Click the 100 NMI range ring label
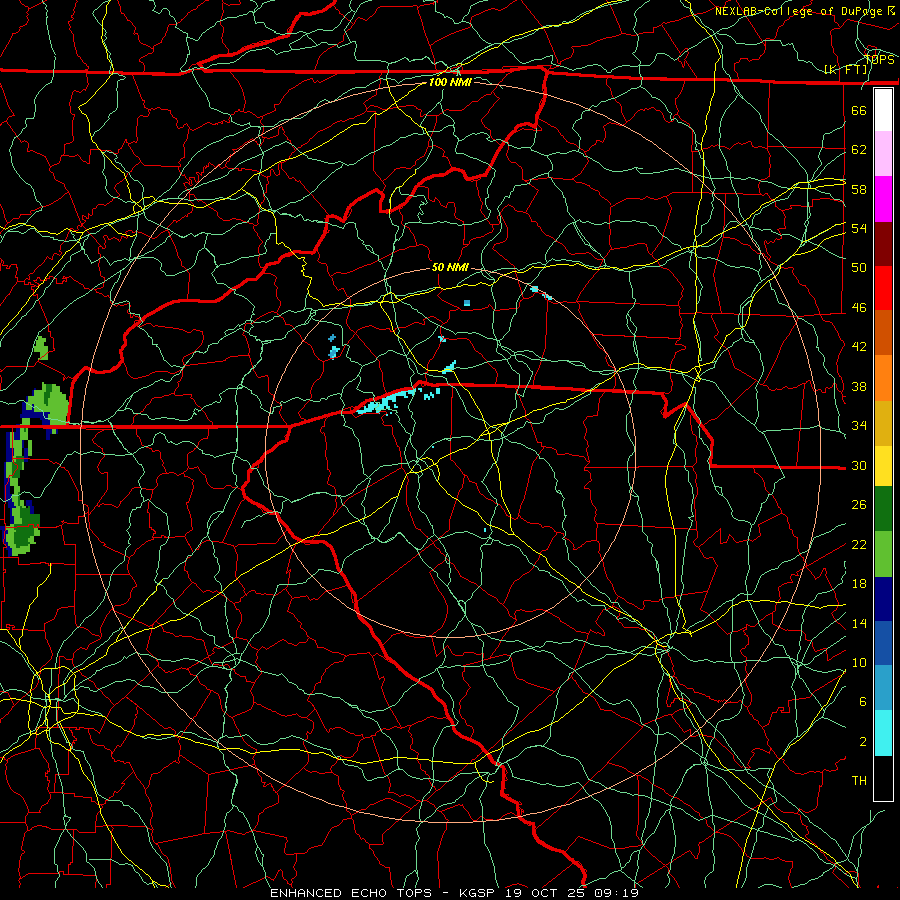The width and height of the screenshot is (900, 900). 450,82
